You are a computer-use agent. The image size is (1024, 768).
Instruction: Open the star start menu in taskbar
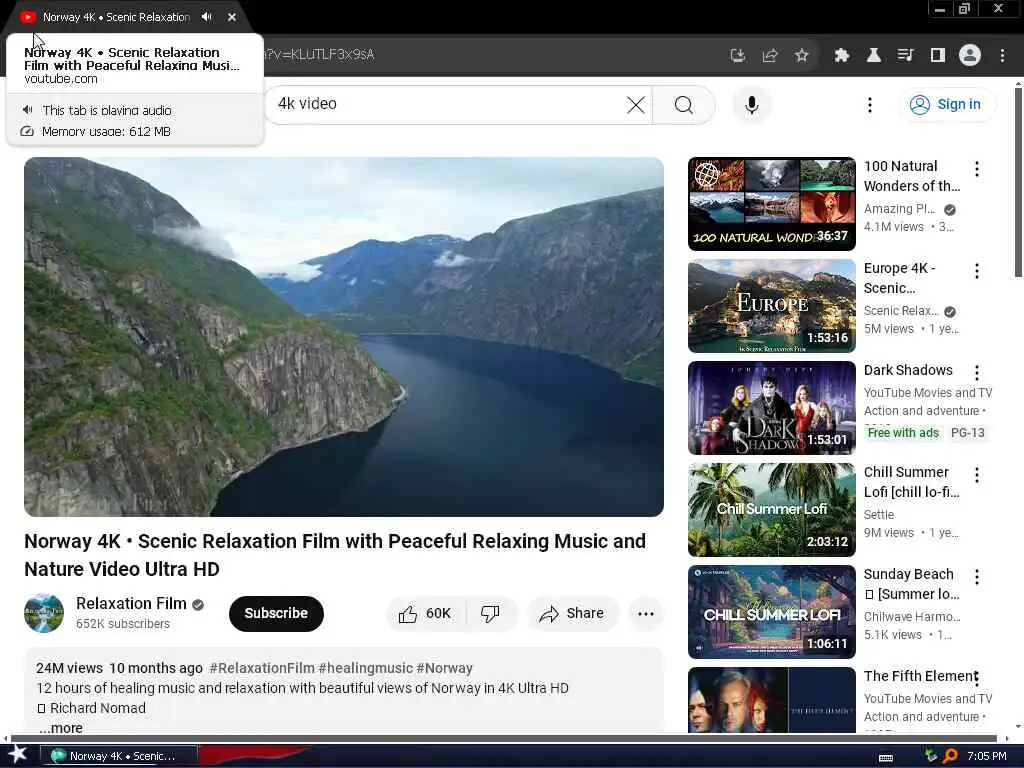tap(18, 755)
